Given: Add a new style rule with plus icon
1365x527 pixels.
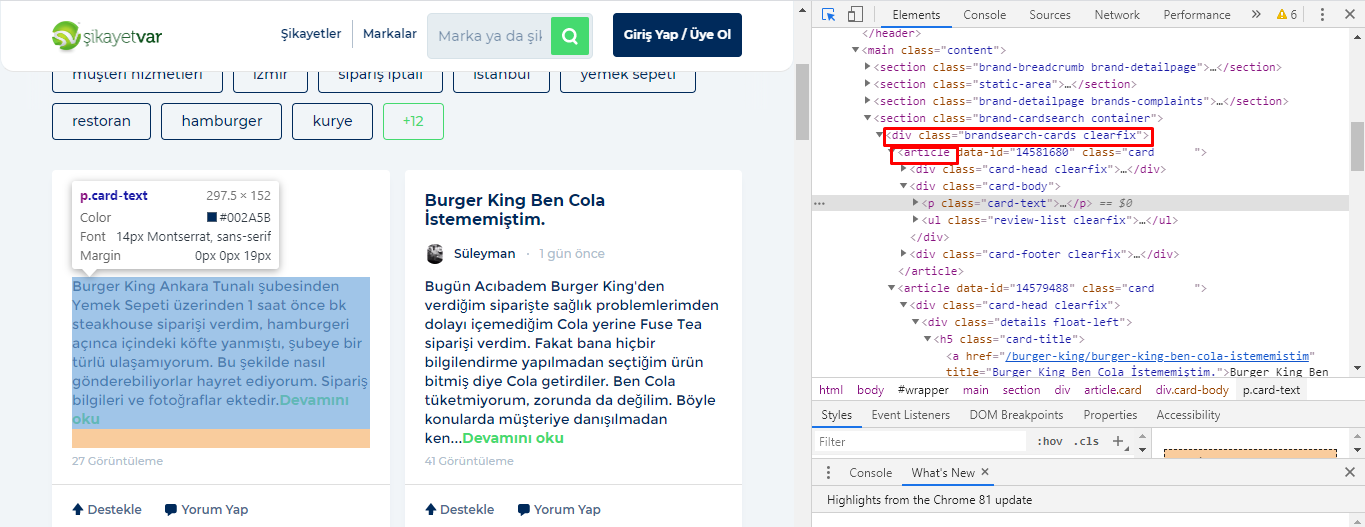Looking at the screenshot, I should tap(1119, 441).
